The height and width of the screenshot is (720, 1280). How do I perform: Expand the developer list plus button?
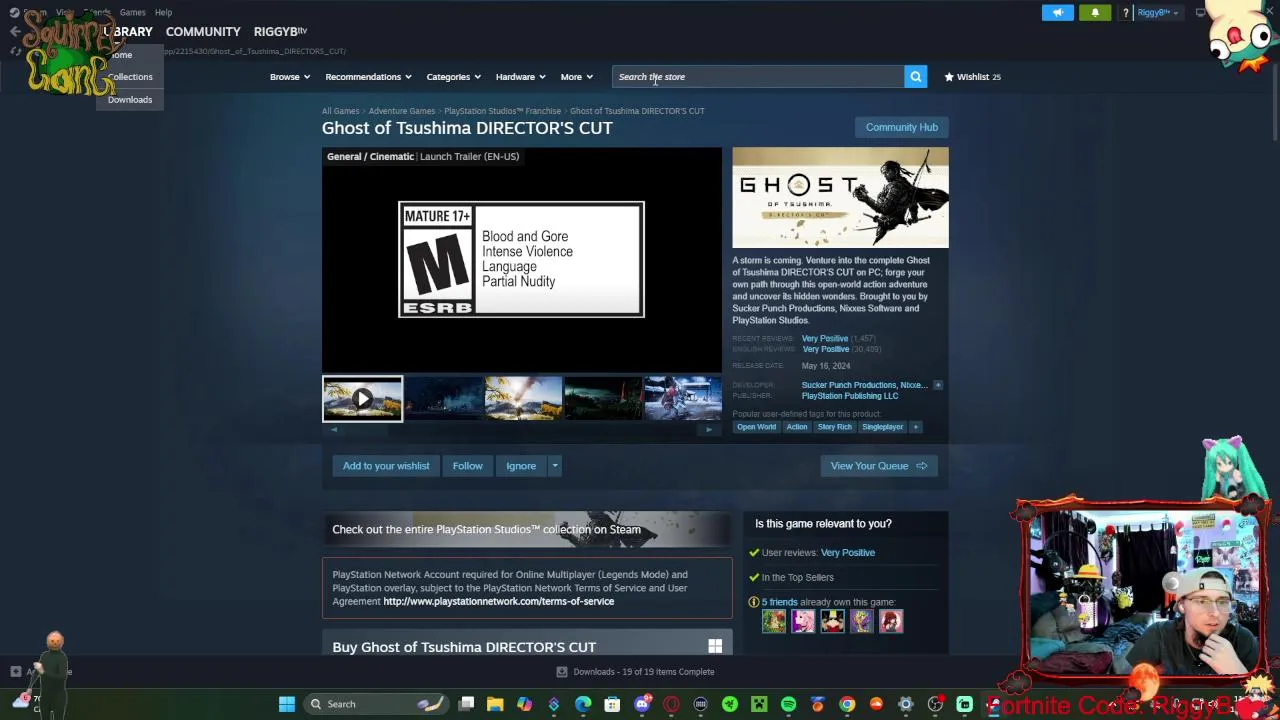pyautogui.click(x=937, y=385)
